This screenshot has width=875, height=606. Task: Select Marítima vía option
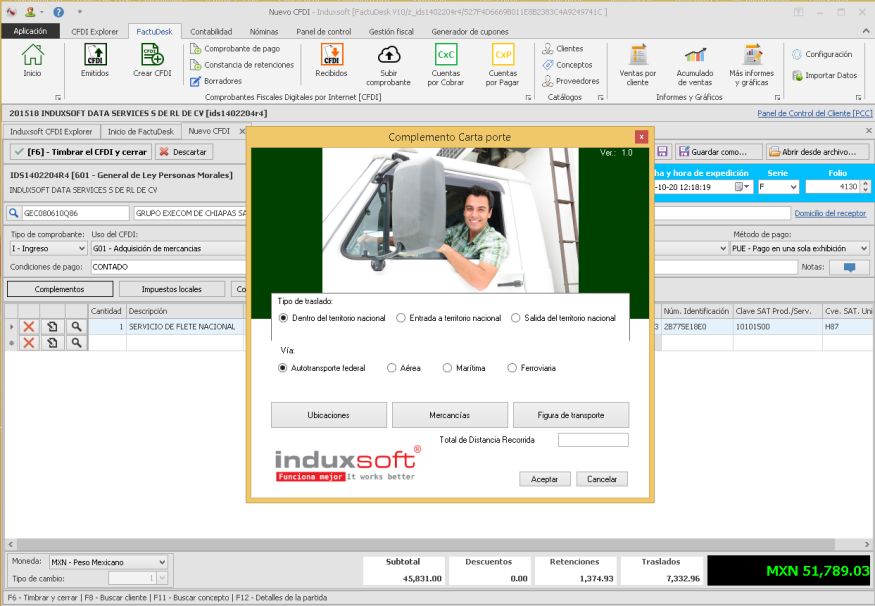pos(447,368)
